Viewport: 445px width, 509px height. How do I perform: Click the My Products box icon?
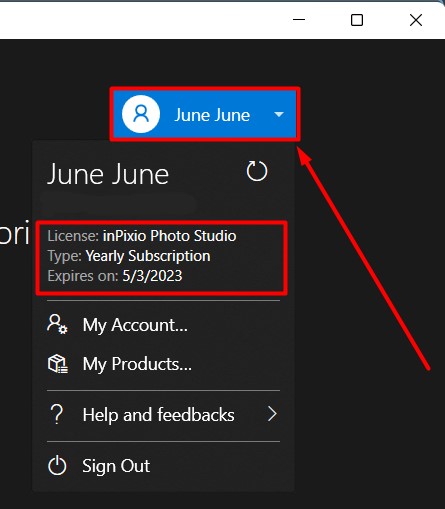(x=58, y=364)
